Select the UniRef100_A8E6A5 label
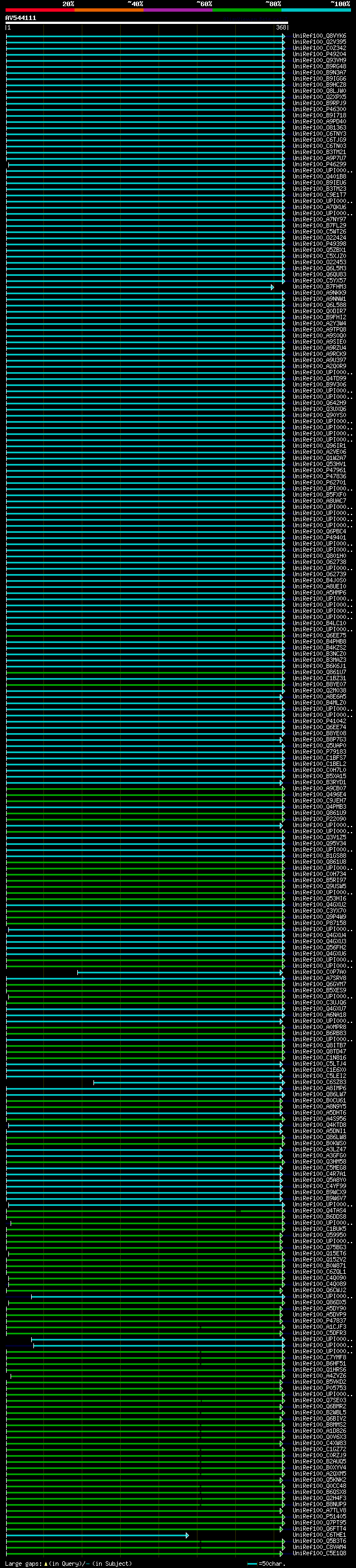The height and width of the screenshot is (1568, 356). 319,697
